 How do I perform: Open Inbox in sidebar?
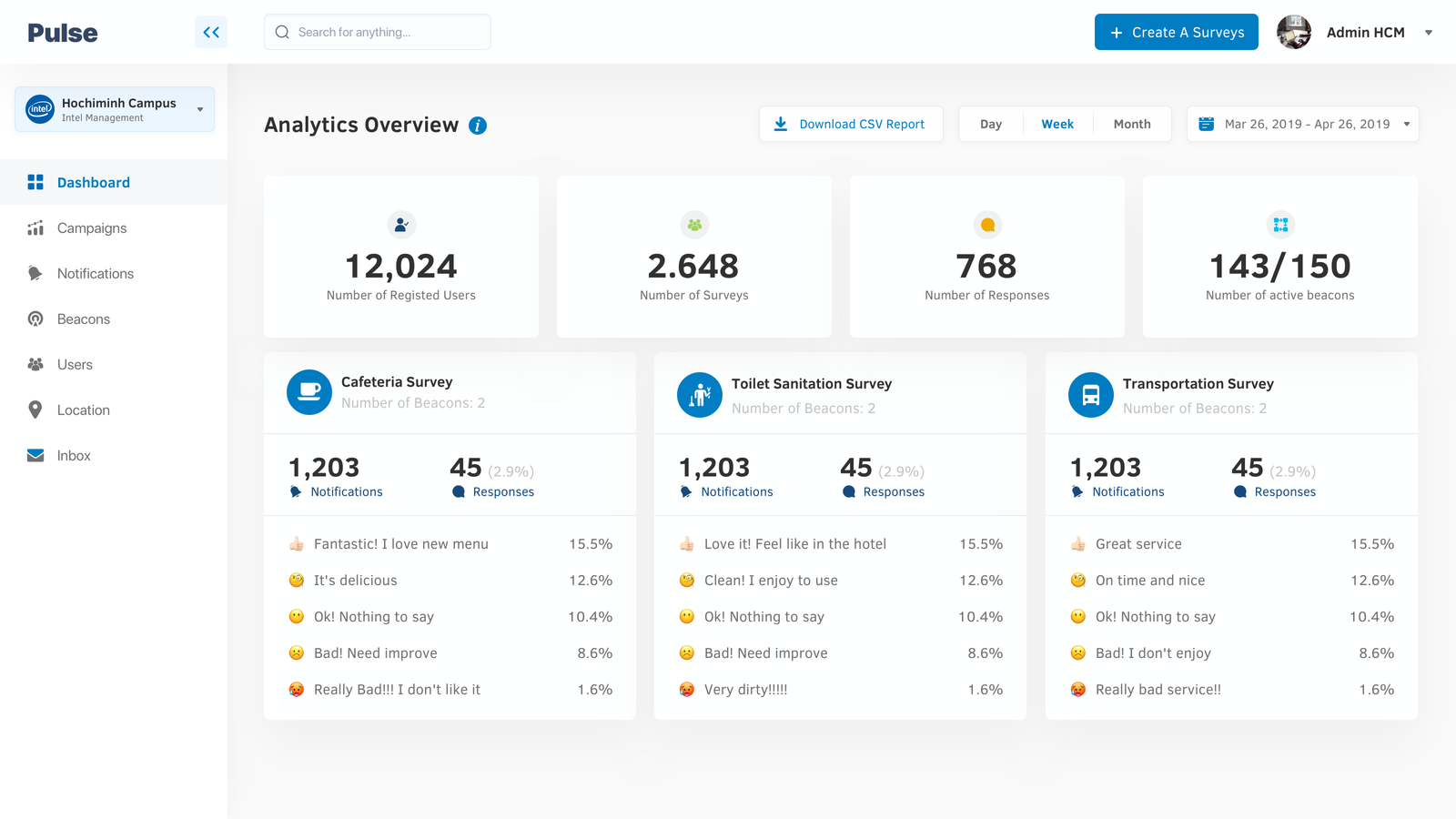click(114, 455)
